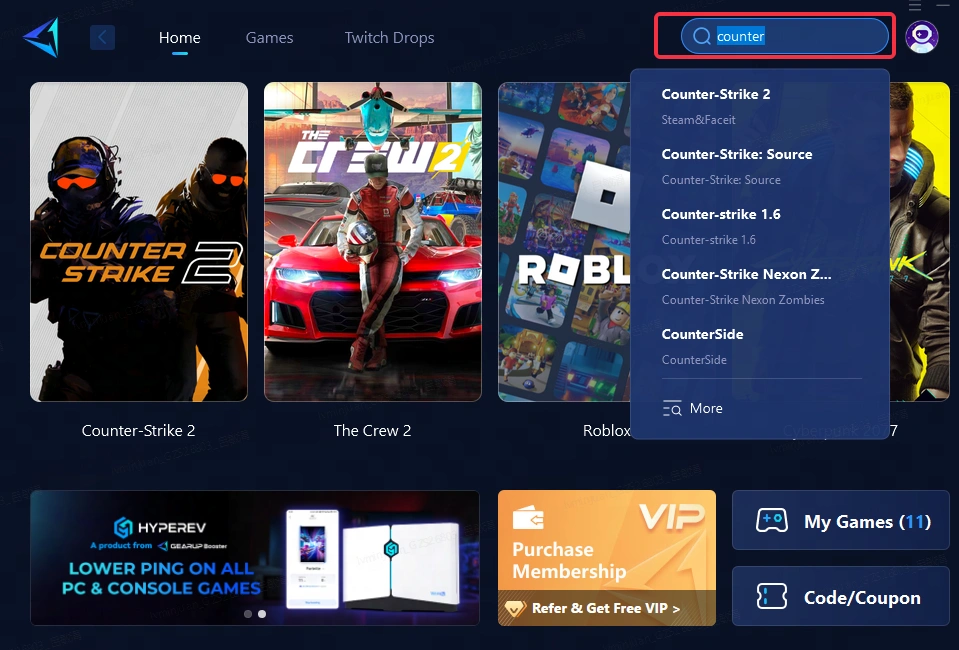The height and width of the screenshot is (650, 959).
Task: Click the Roblox title label
Action: pos(606,430)
